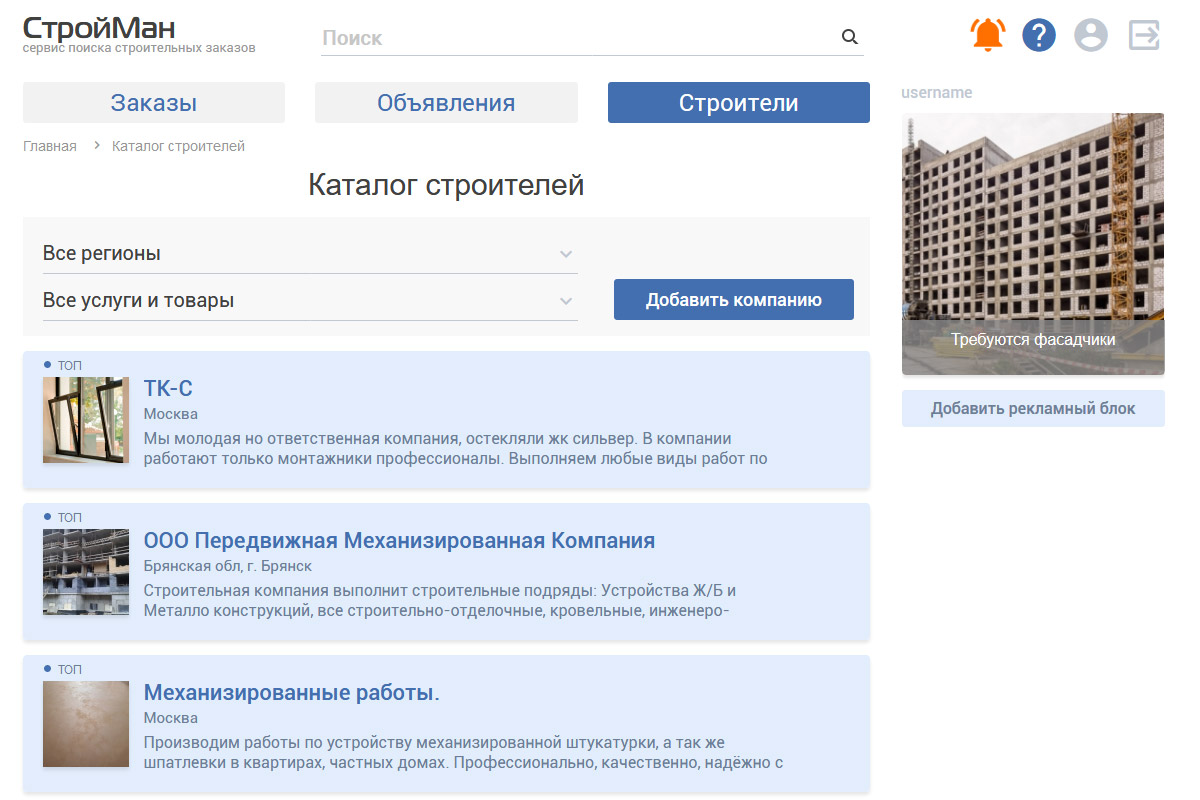Switch to the Заказы tab
This screenshot has width=1200, height=800.
[x=154, y=103]
